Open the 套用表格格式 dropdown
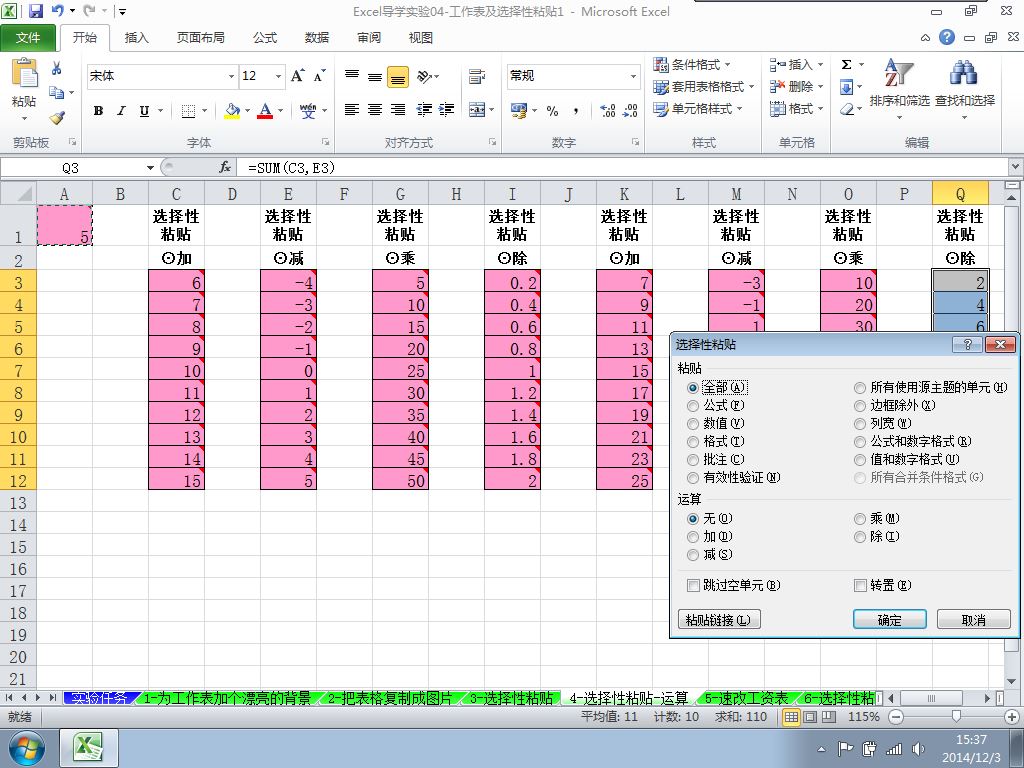 tap(703, 87)
